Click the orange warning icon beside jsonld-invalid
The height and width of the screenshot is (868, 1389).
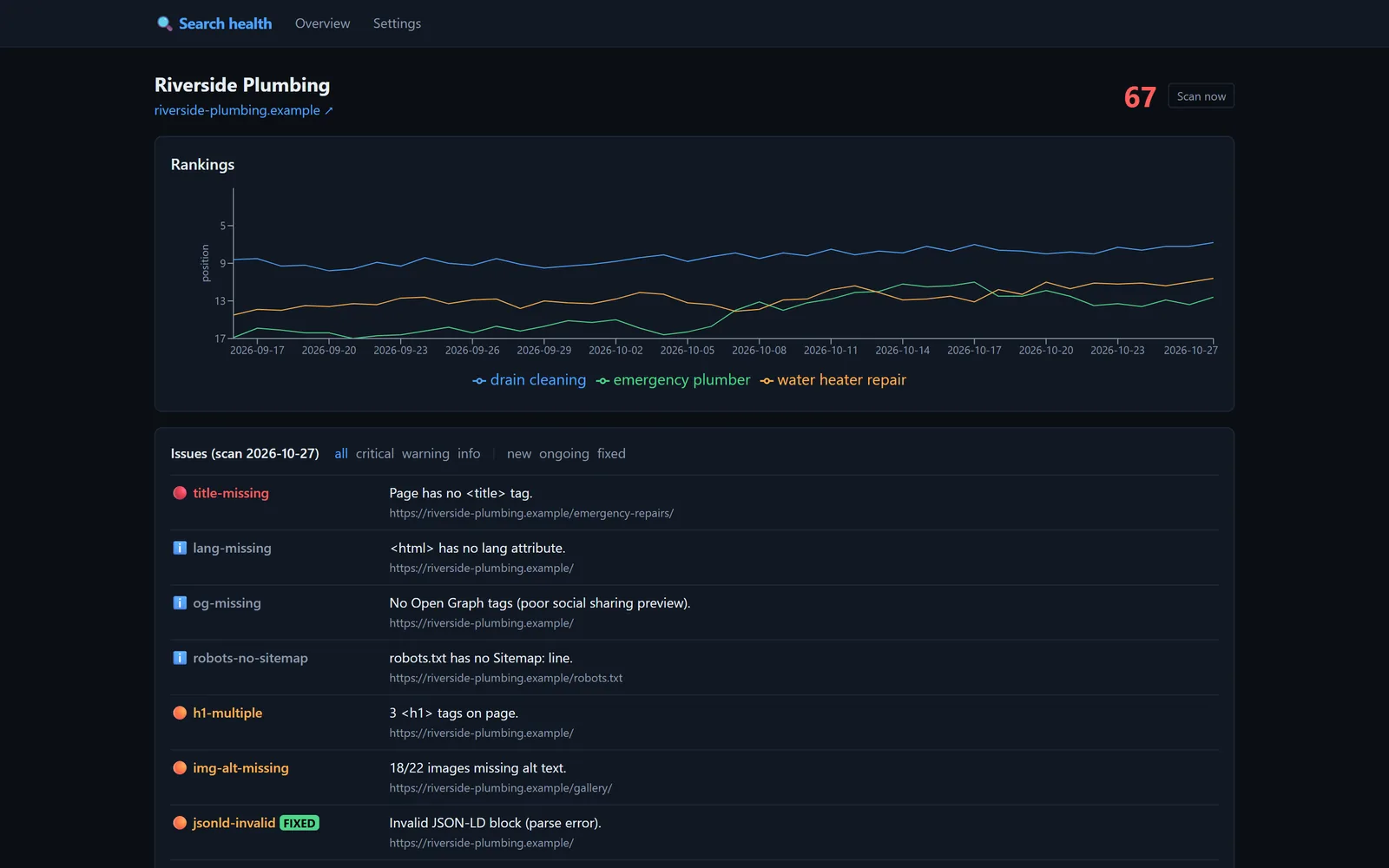click(x=180, y=823)
